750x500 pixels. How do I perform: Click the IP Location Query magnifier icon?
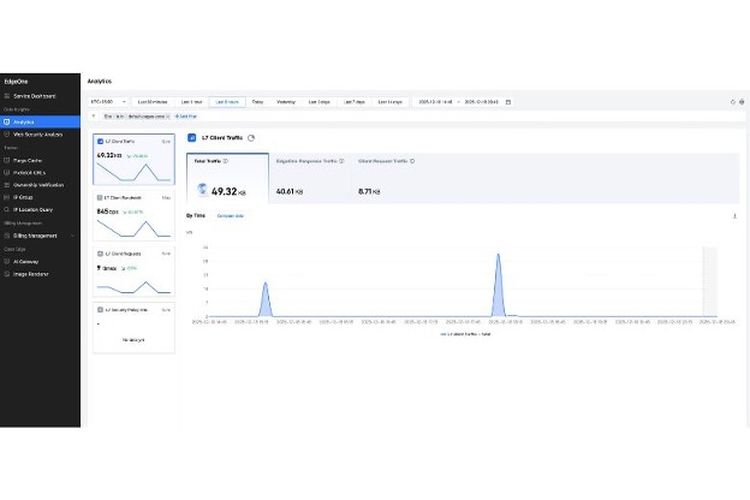pos(7,210)
